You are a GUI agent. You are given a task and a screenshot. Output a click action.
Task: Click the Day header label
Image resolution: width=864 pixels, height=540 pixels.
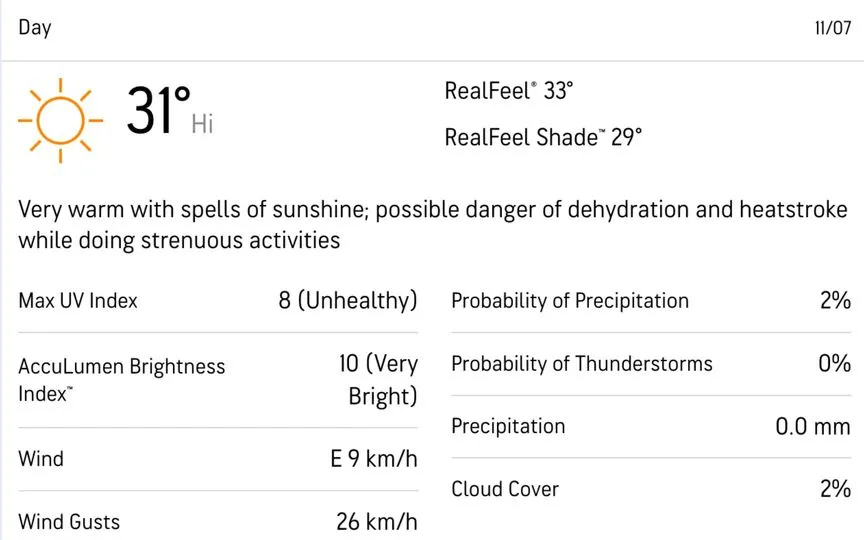click(35, 28)
